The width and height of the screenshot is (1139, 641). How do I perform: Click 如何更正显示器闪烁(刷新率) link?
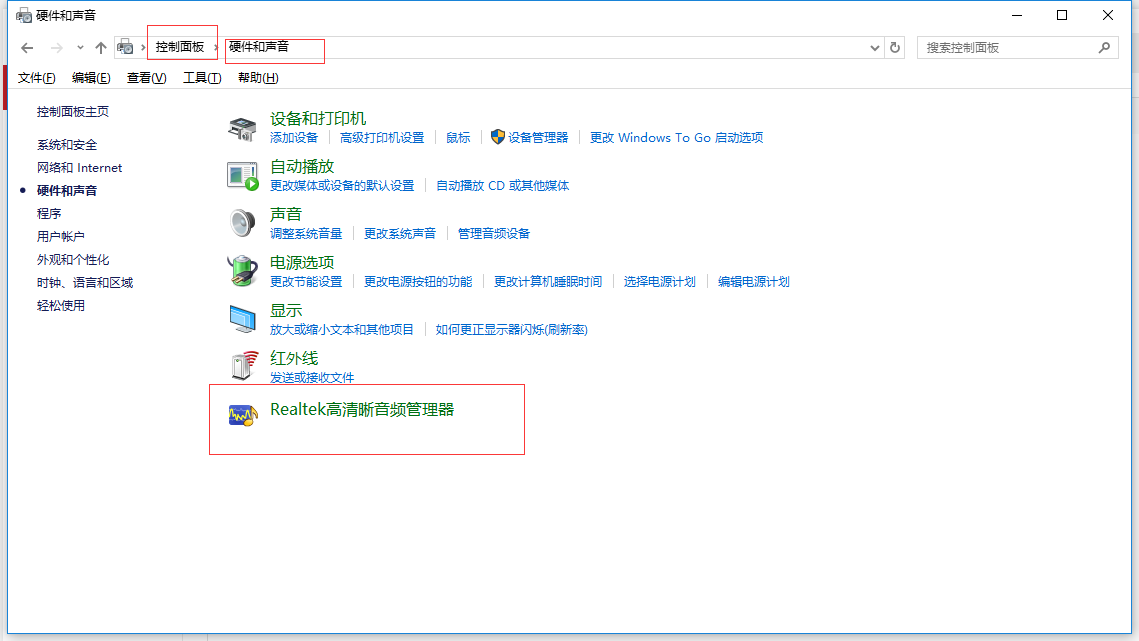click(511, 329)
